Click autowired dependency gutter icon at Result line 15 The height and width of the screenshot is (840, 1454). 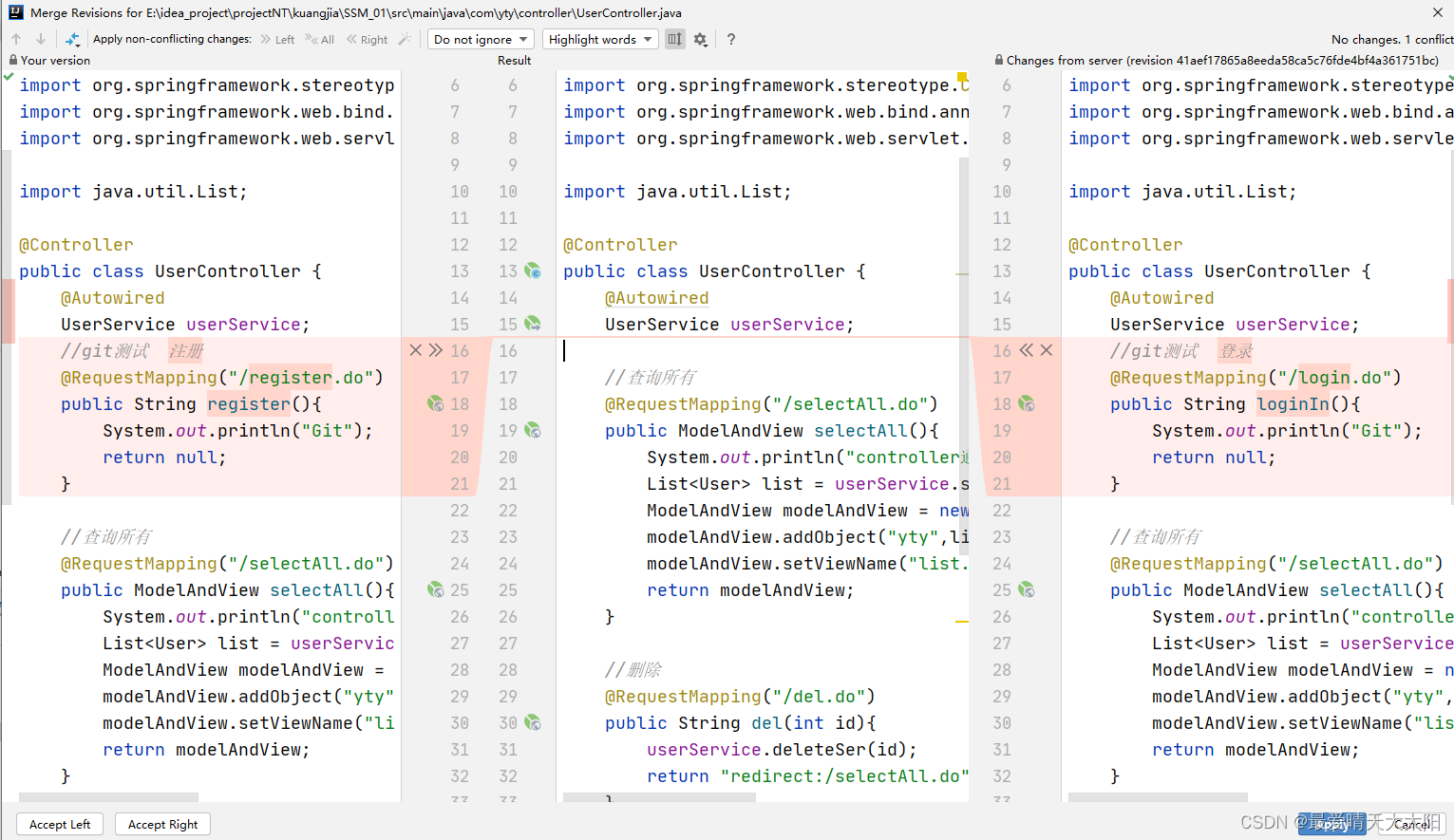pyautogui.click(x=533, y=324)
